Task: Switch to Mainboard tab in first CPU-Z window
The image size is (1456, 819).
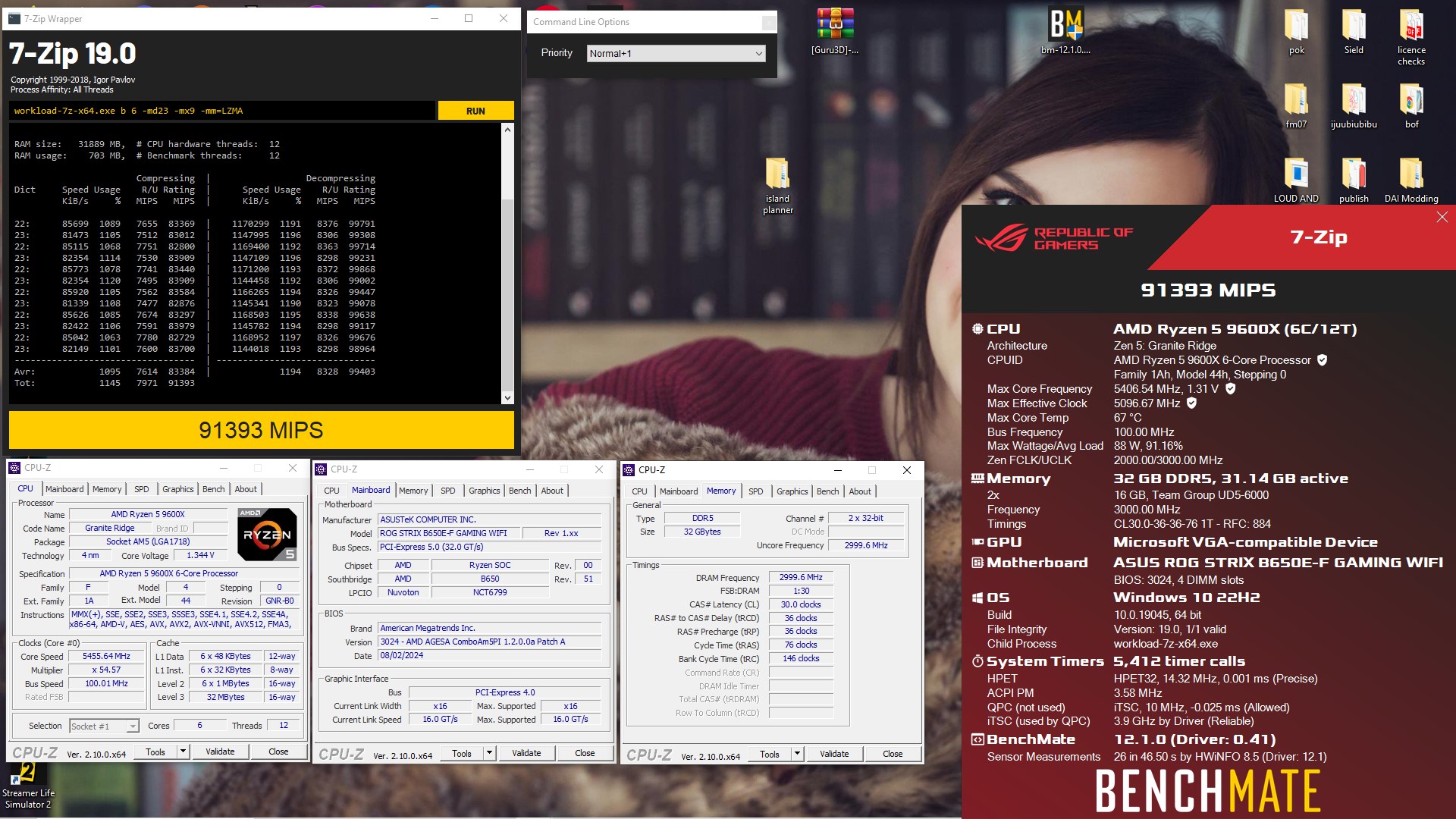Action: click(x=64, y=489)
